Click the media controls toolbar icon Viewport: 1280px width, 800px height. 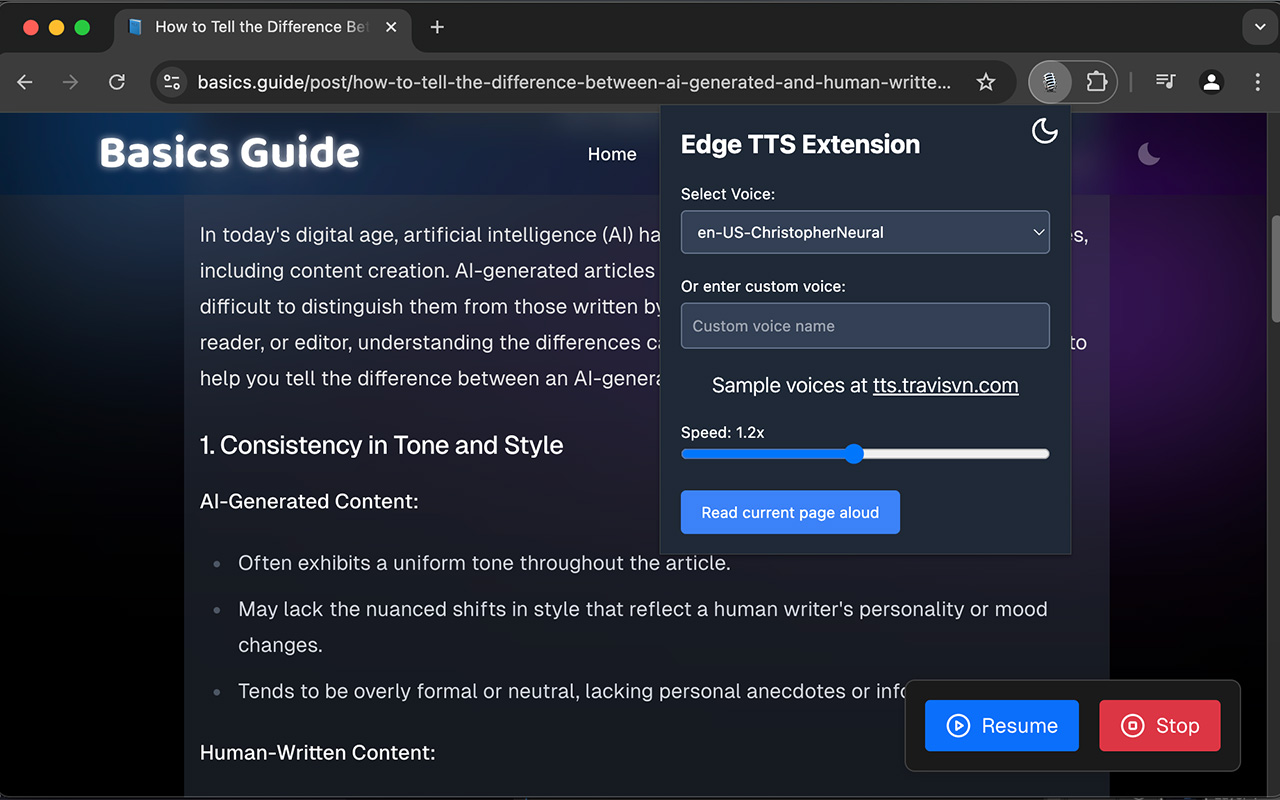[1165, 82]
